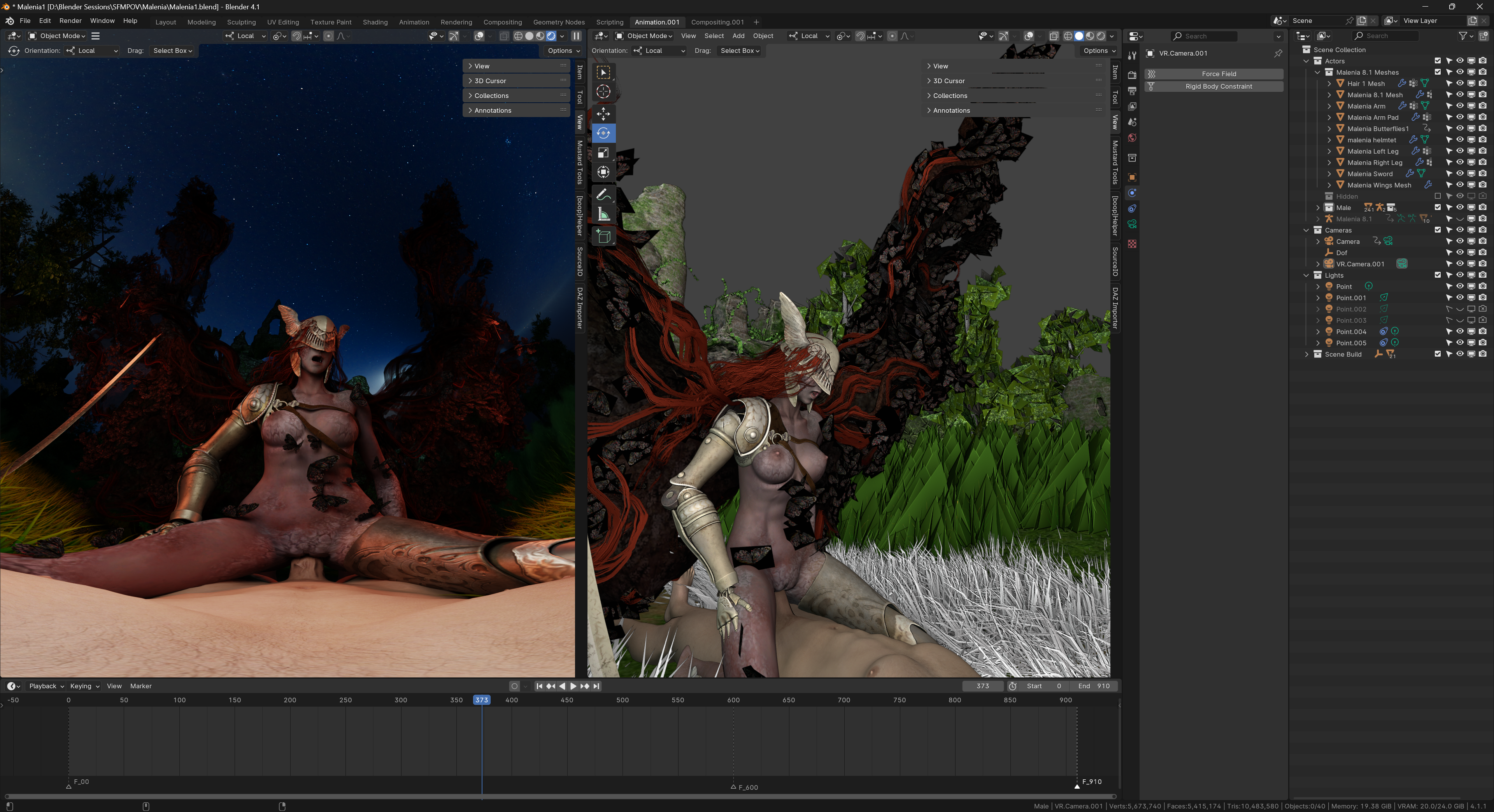Pin the VR.Camera.001 properties context
This screenshot has width=1494, height=812.
pyautogui.click(x=1278, y=53)
